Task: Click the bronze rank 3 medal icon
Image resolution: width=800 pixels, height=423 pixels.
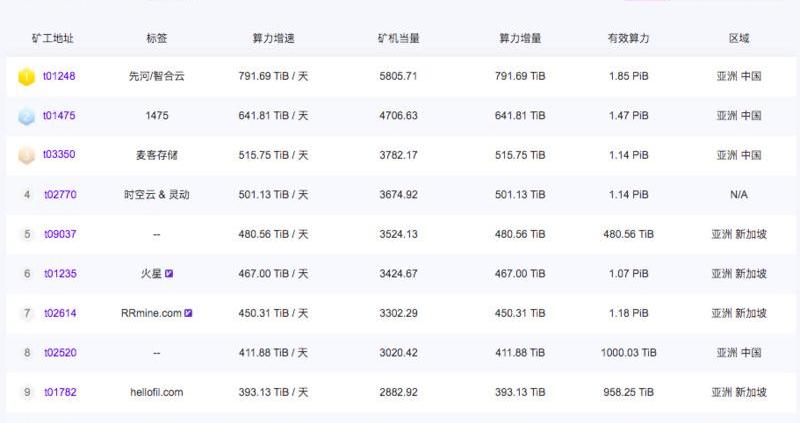Action: tap(27, 155)
